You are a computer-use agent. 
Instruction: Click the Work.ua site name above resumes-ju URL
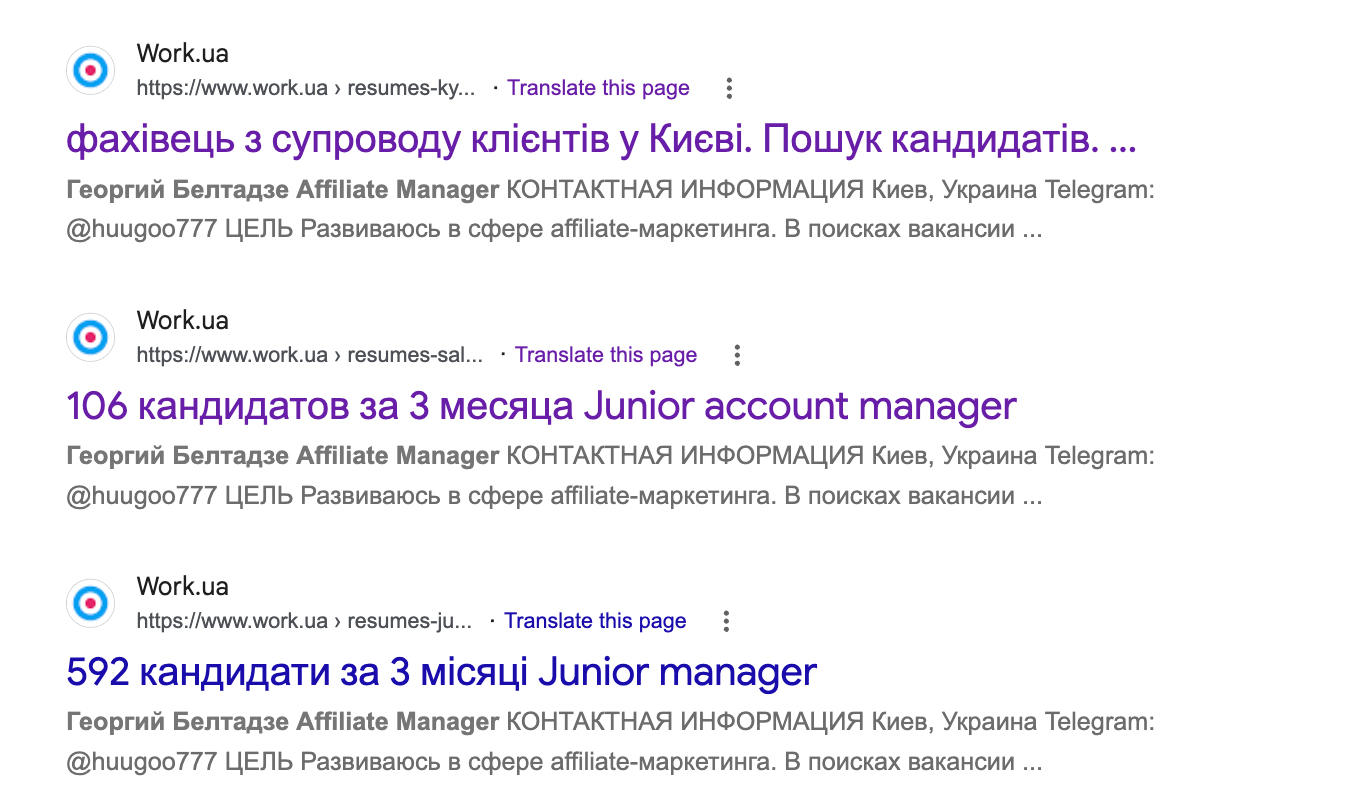click(183, 587)
